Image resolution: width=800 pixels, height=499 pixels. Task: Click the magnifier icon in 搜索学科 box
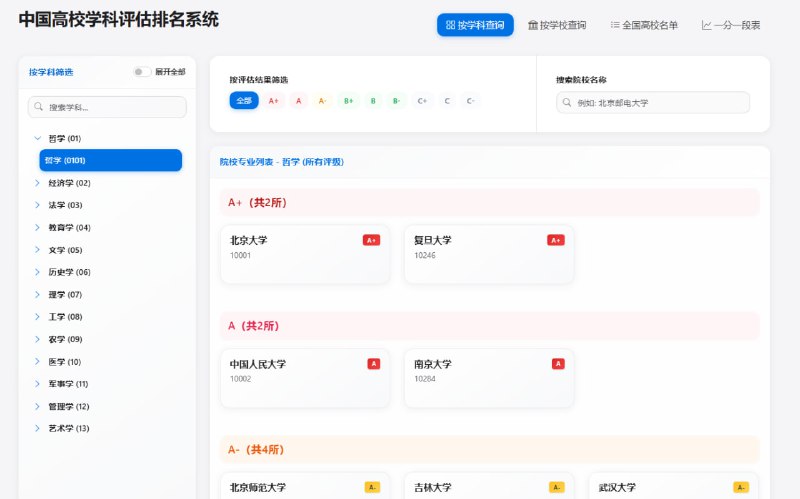(x=39, y=107)
